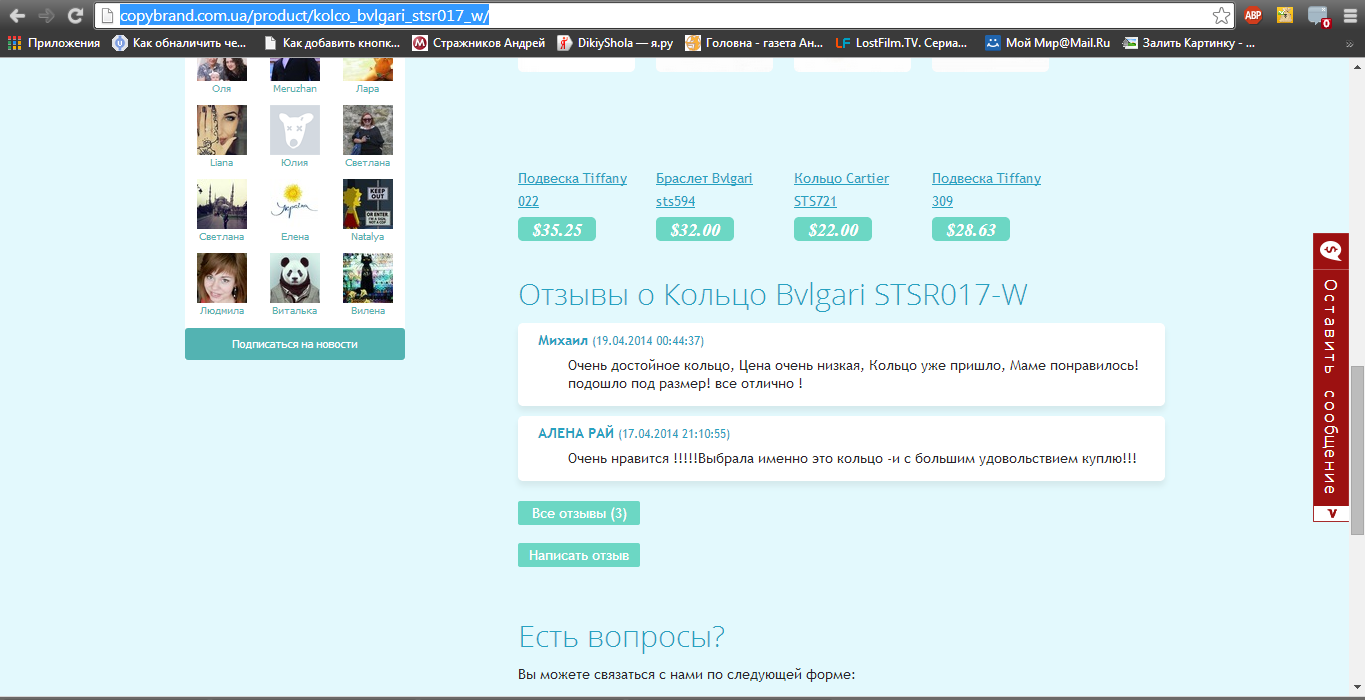The height and width of the screenshot is (700, 1365).
Task: Open the Браслет Bvlgari sts594 product link
Action: point(704,190)
